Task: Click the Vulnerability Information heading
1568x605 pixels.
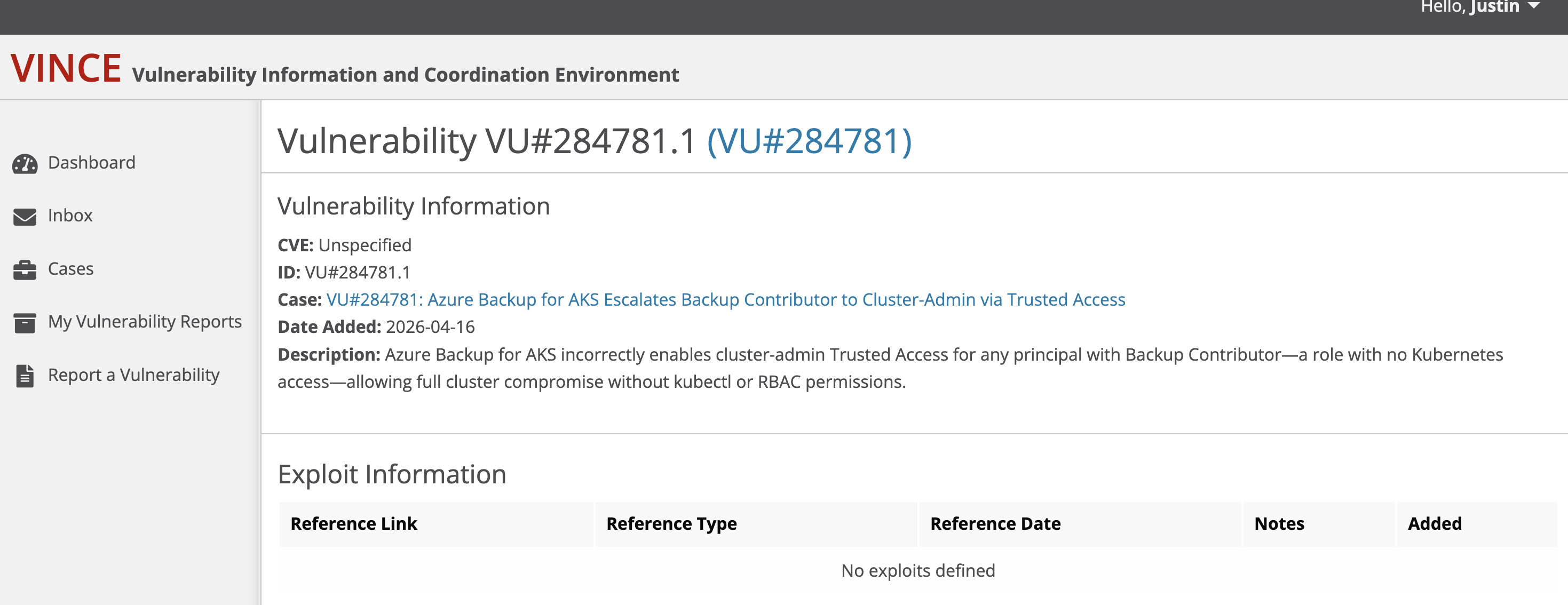Action: [414, 206]
